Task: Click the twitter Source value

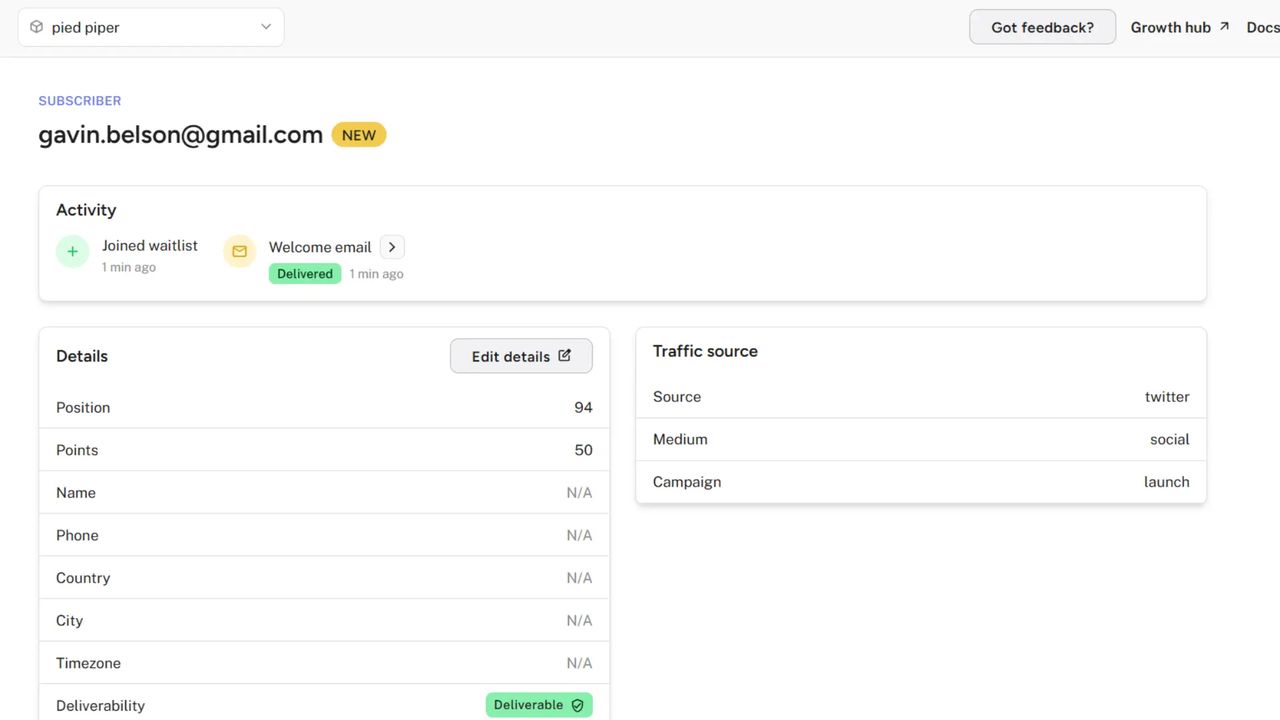Action: tap(1167, 396)
